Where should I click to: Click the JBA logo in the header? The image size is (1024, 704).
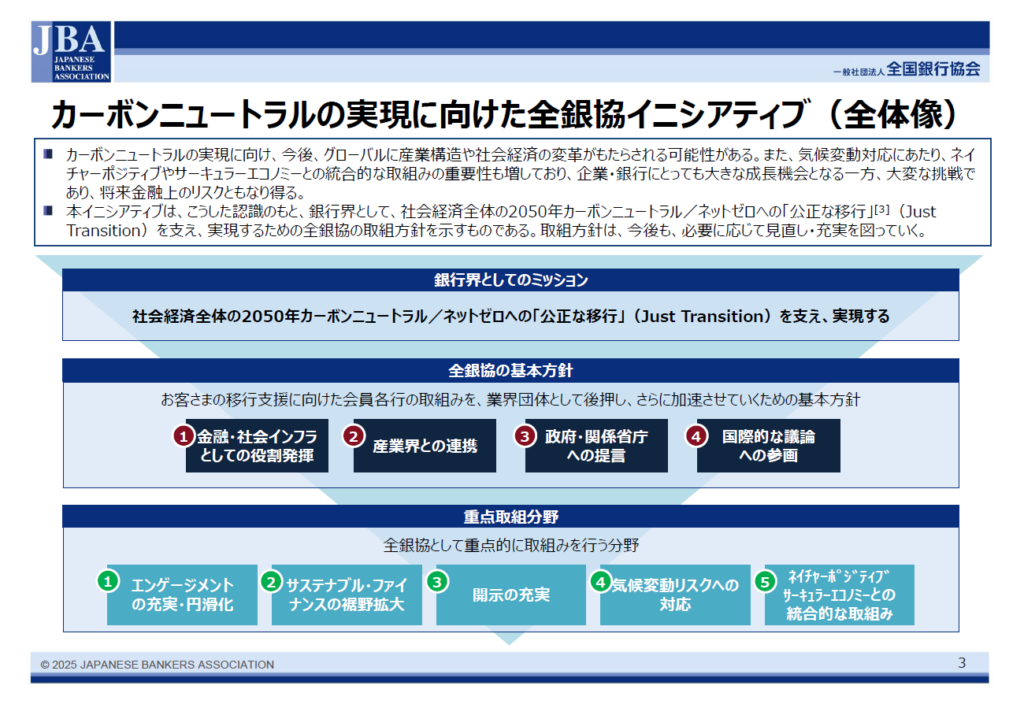coord(71,52)
